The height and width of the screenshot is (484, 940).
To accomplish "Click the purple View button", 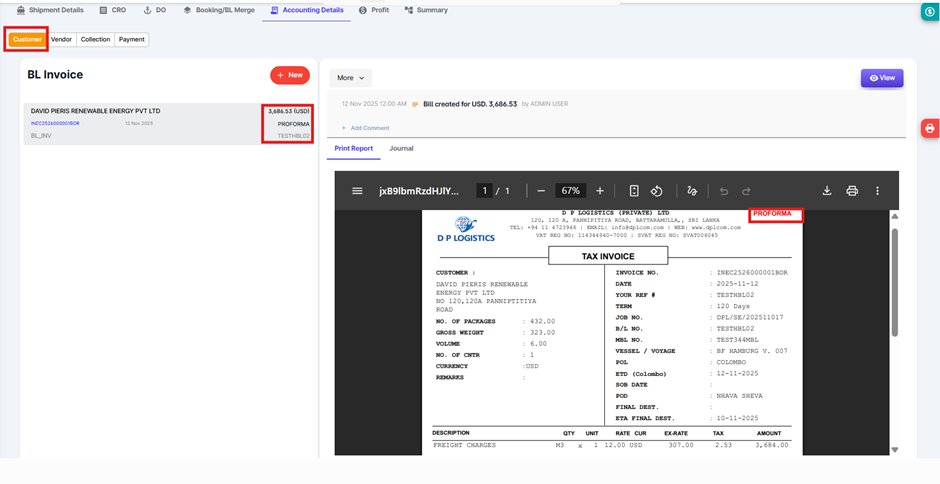I will (x=881, y=78).
